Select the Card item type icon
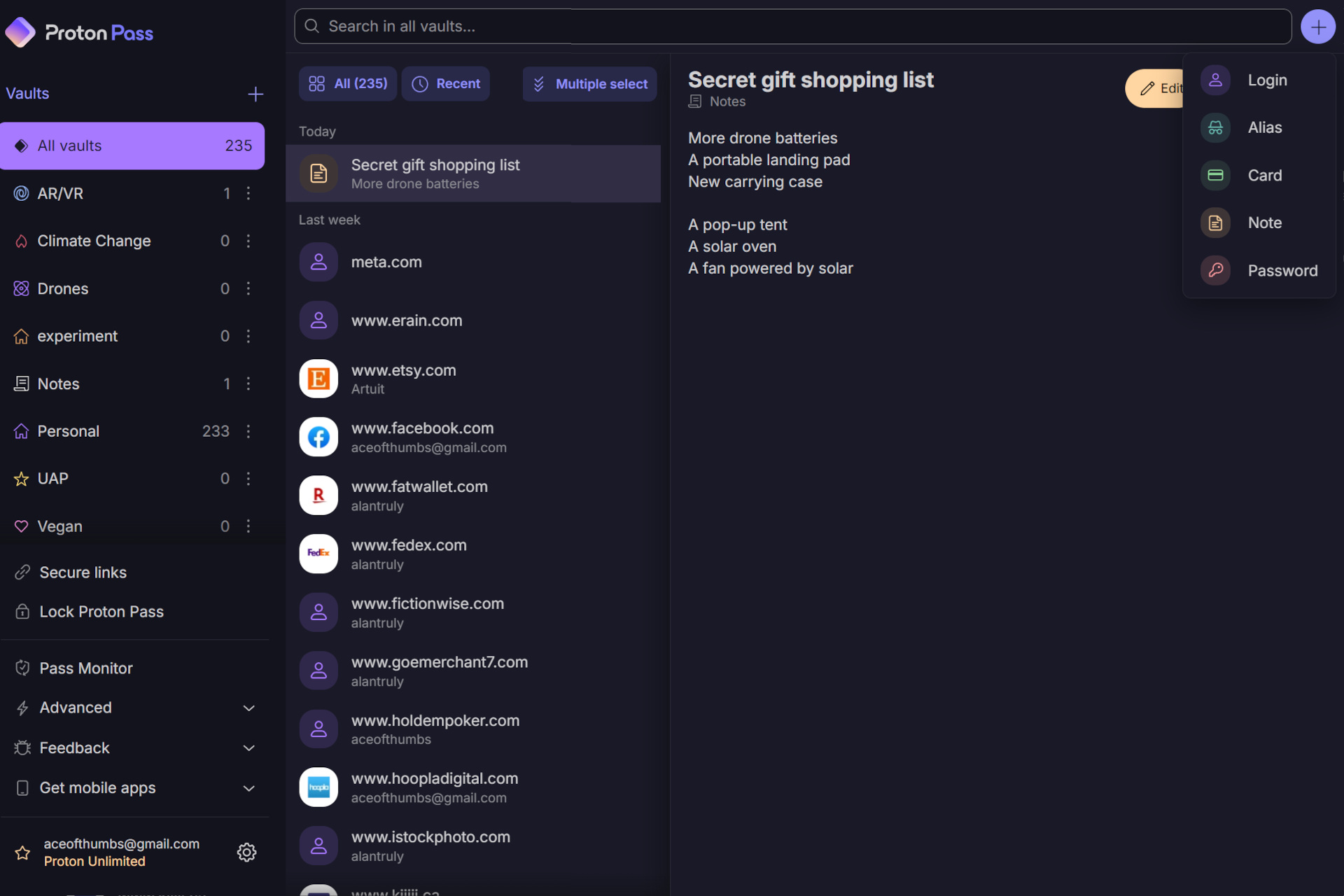This screenshot has height=896, width=1344. click(x=1215, y=175)
